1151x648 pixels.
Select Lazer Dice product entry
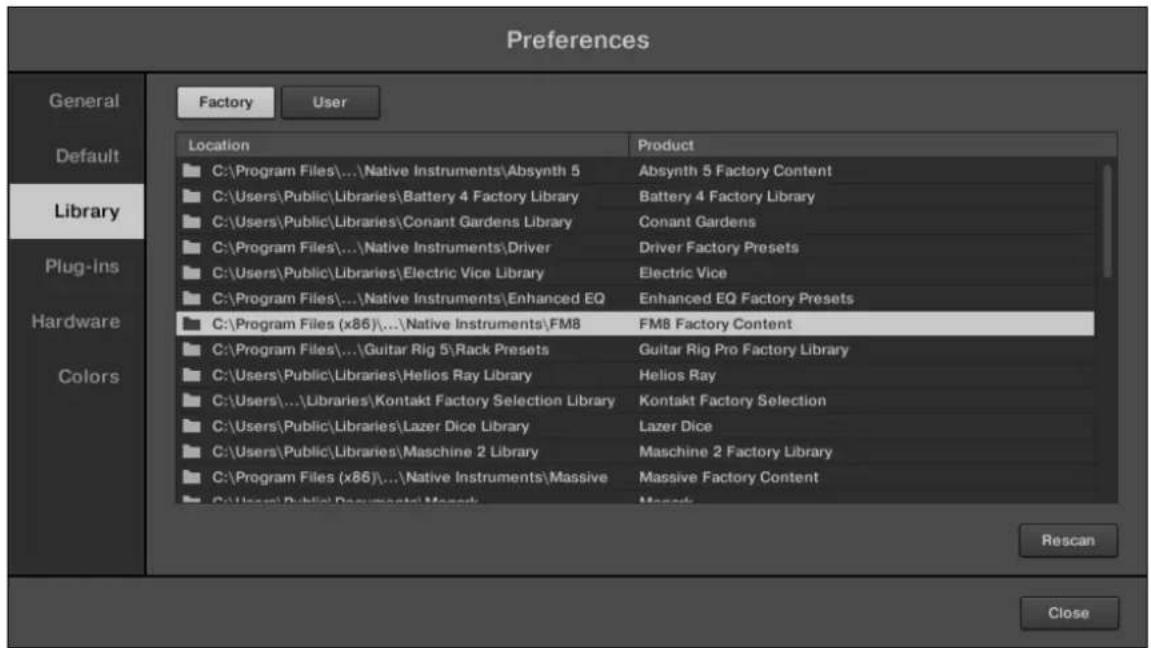tap(675, 426)
